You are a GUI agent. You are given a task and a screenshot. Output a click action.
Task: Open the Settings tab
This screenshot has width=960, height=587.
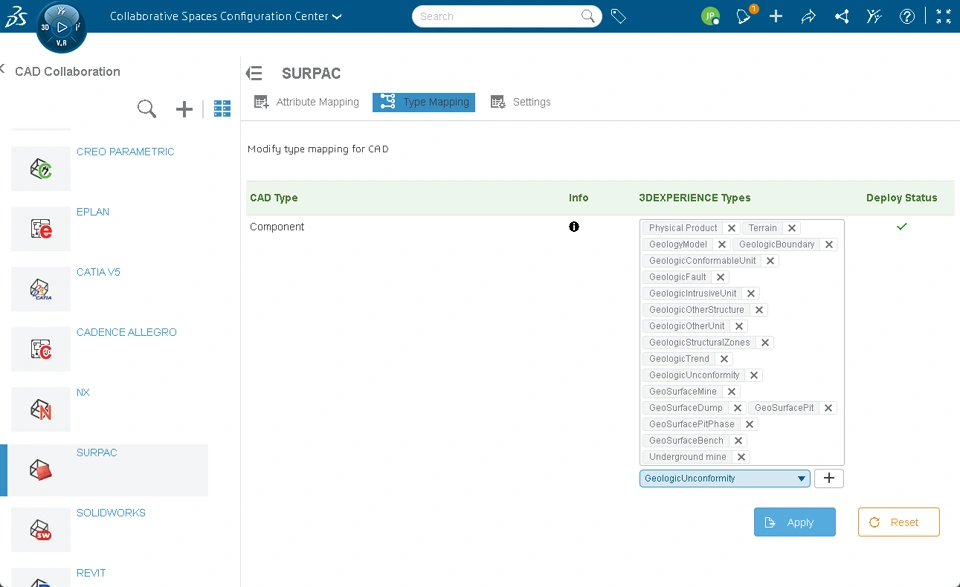pyautogui.click(x=520, y=102)
